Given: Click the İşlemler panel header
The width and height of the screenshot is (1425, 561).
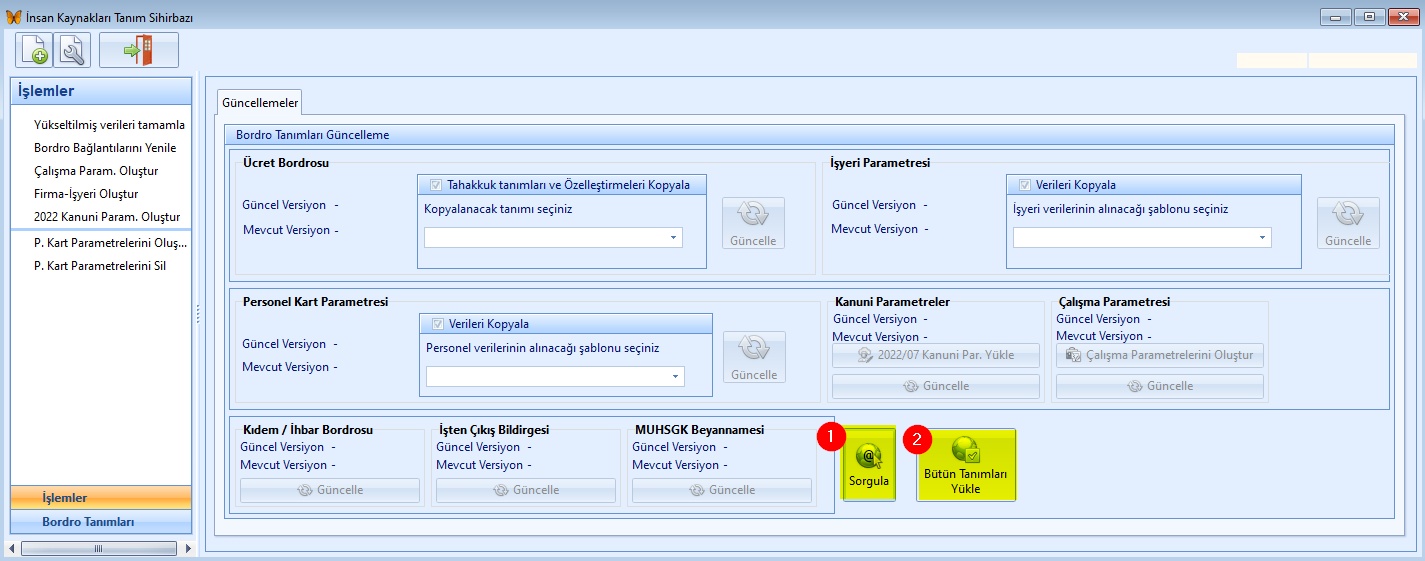Looking at the screenshot, I should 100,91.
